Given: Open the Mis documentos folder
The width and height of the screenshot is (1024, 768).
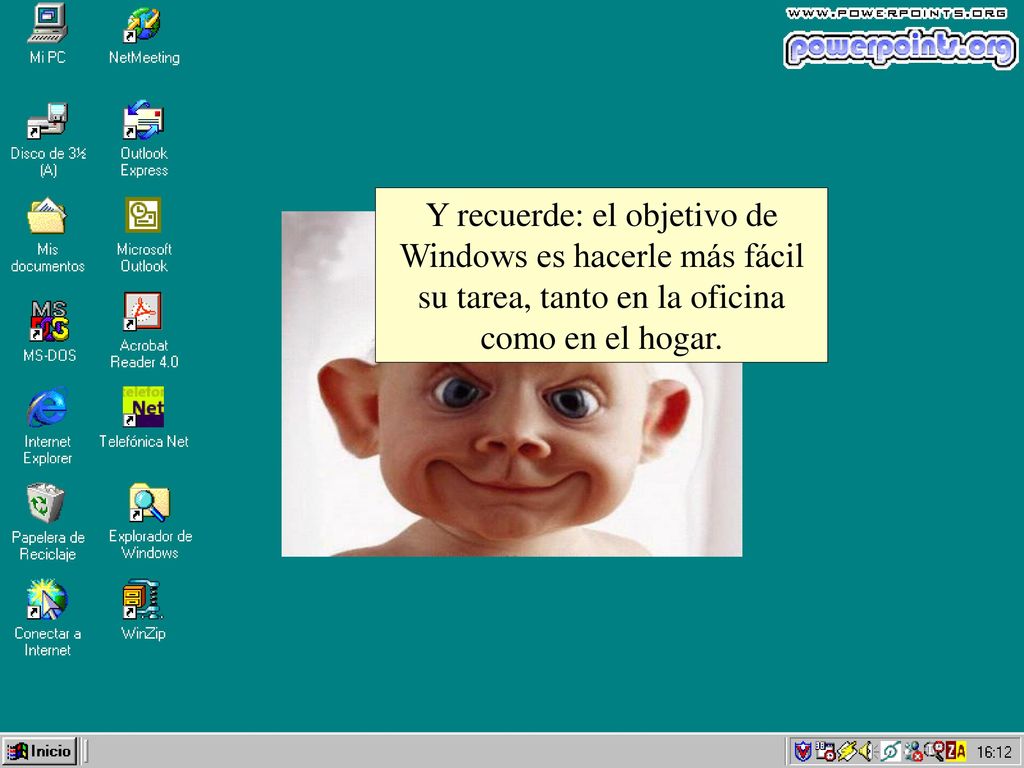Looking at the screenshot, I should (48, 235).
